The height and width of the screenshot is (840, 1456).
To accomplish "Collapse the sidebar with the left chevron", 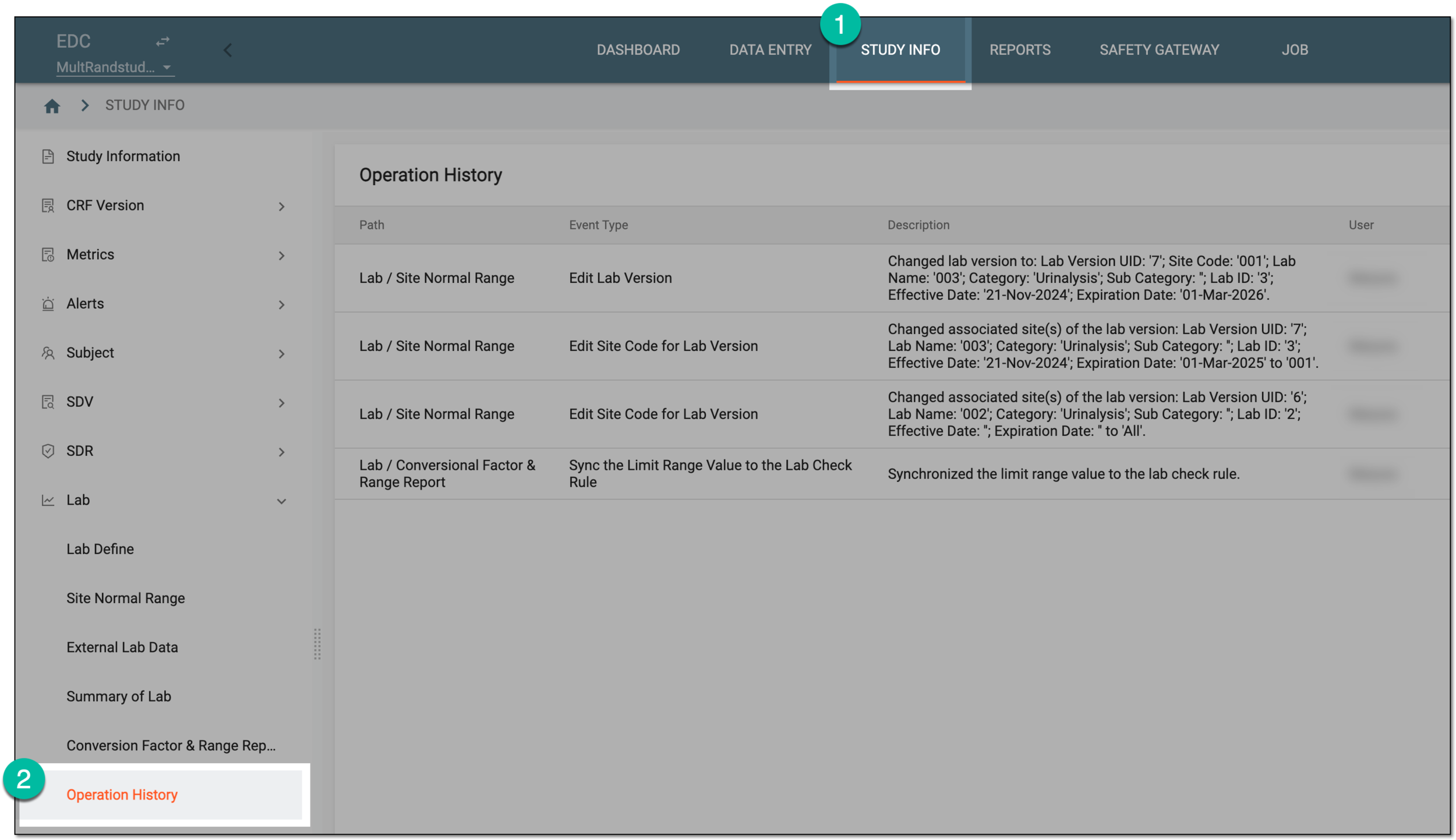I will coord(228,50).
